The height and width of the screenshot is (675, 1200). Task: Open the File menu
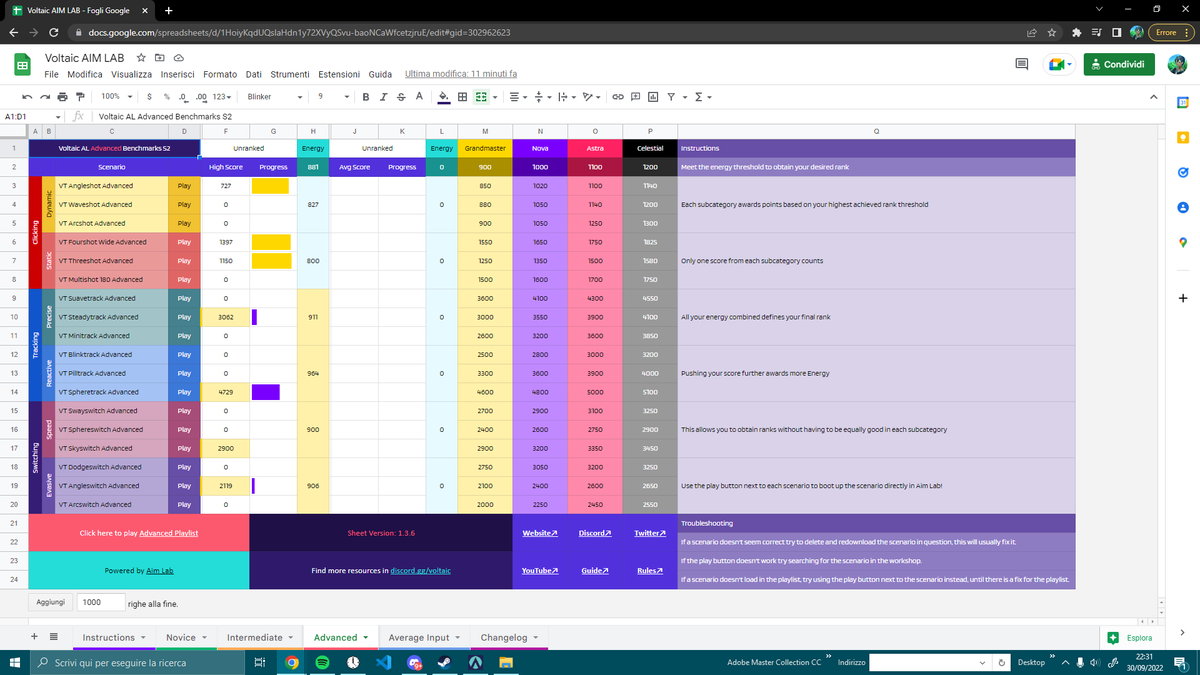point(50,74)
